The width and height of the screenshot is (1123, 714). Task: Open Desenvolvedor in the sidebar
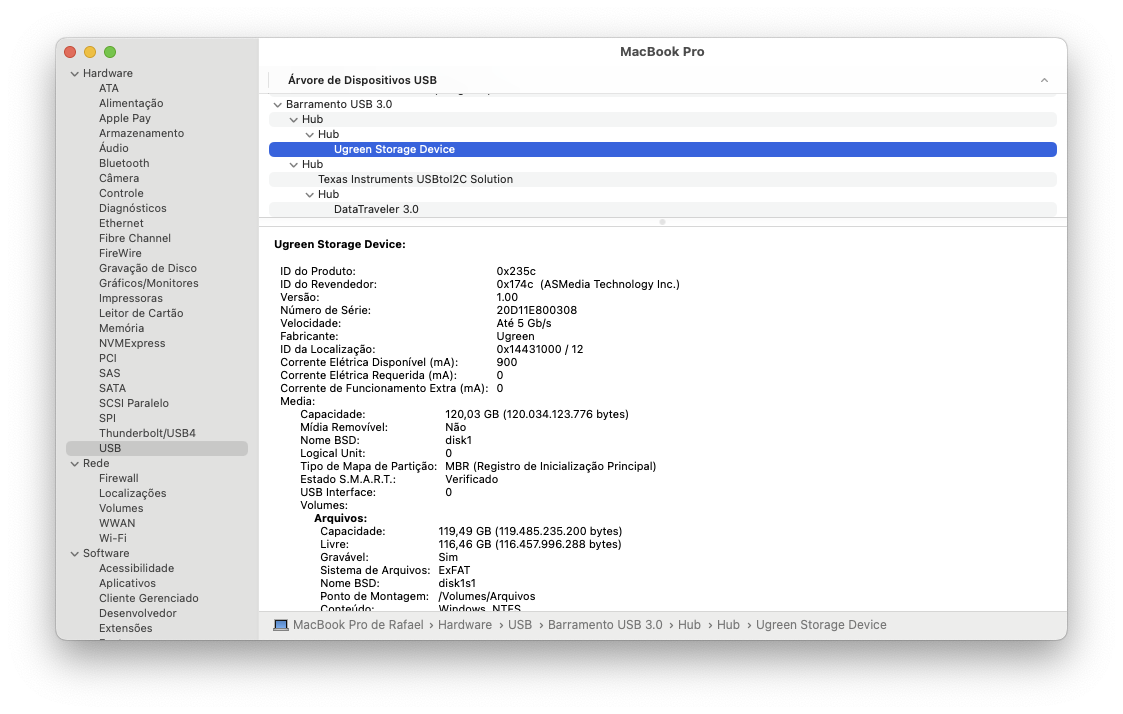click(x=138, y=614)
